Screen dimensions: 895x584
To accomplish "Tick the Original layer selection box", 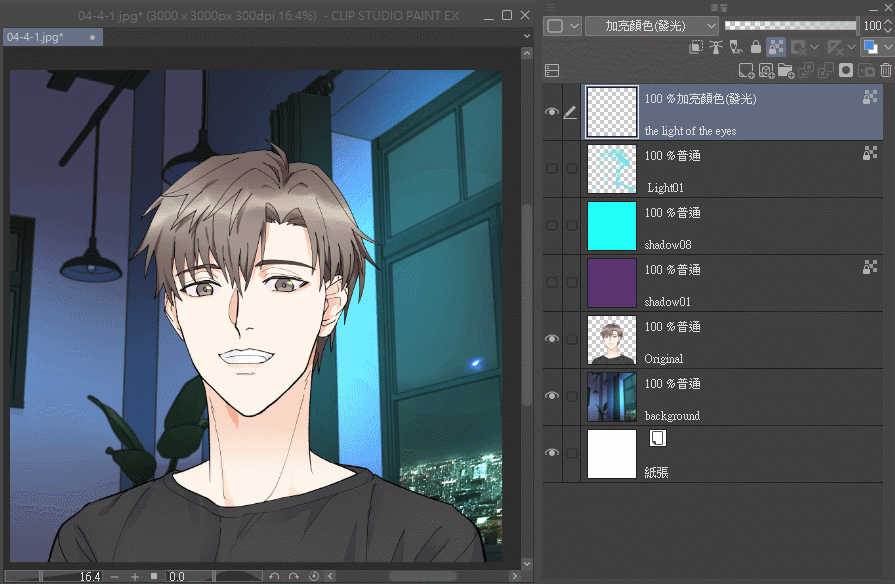I will click(571, 339).
